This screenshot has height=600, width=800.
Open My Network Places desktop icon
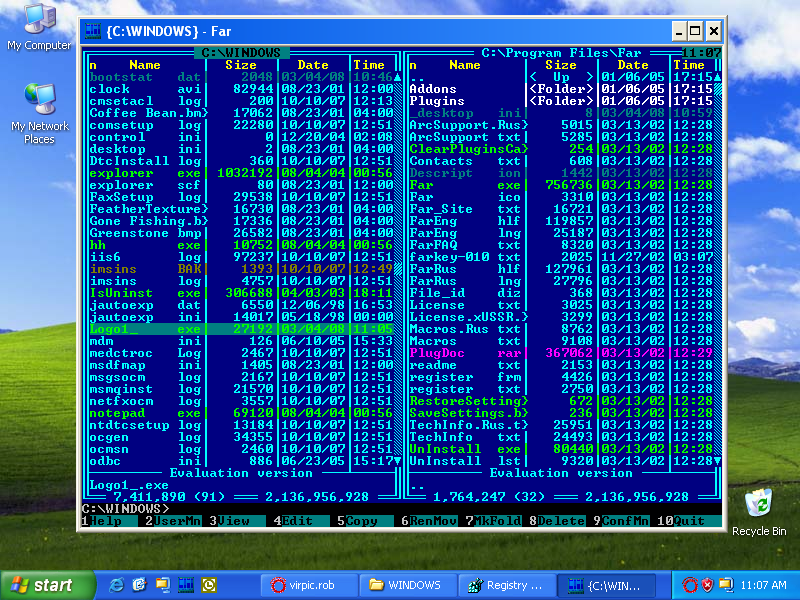click(39, 113)
